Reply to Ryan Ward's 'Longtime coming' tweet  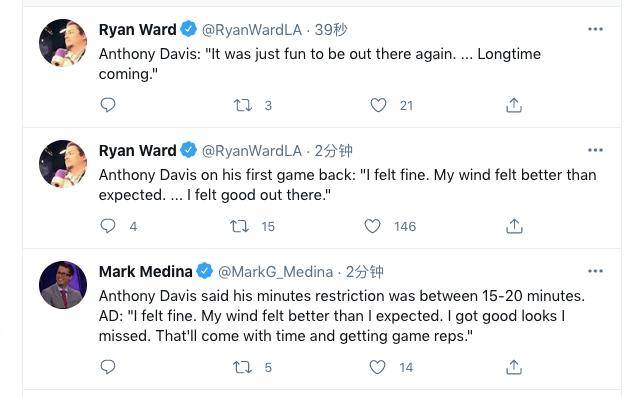tap(108, 105)
